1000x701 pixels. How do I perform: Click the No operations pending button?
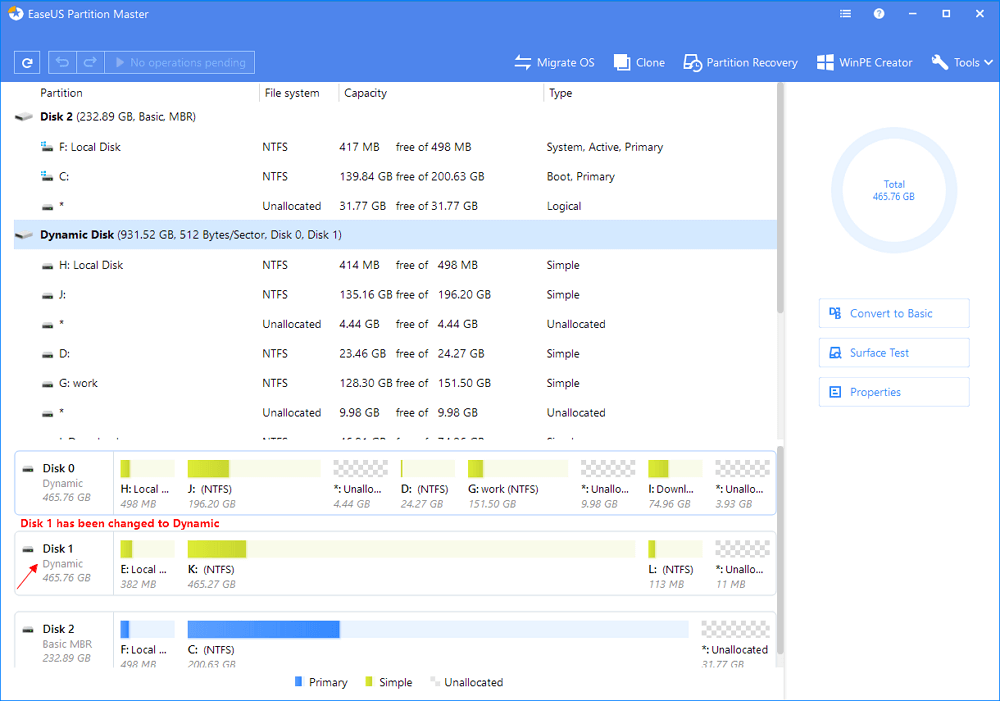point(180,63)
